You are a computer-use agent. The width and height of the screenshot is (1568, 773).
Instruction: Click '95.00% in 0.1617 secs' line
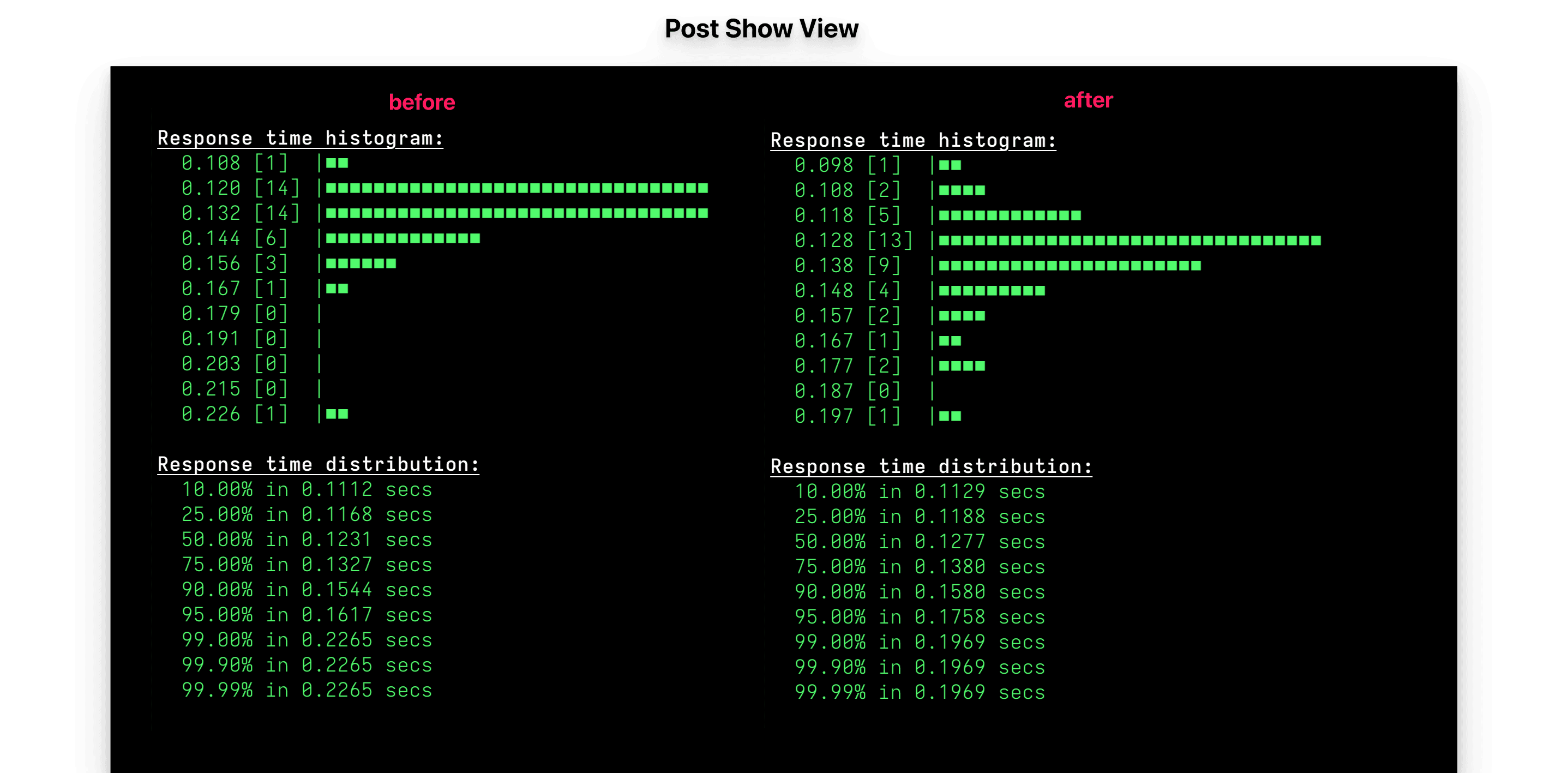click(x=307, y=615)
